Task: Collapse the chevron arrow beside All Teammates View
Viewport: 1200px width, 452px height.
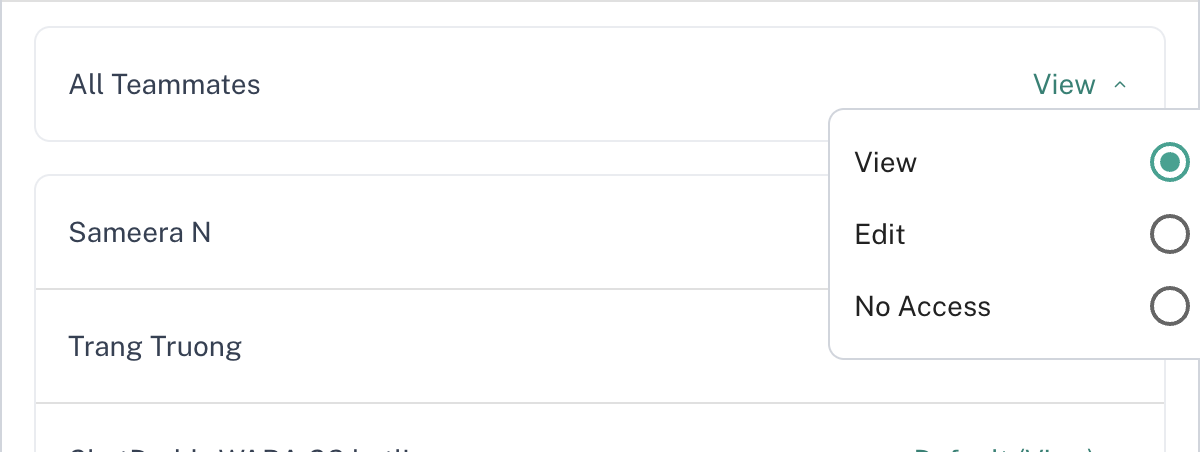Action: pos(1120,86)
